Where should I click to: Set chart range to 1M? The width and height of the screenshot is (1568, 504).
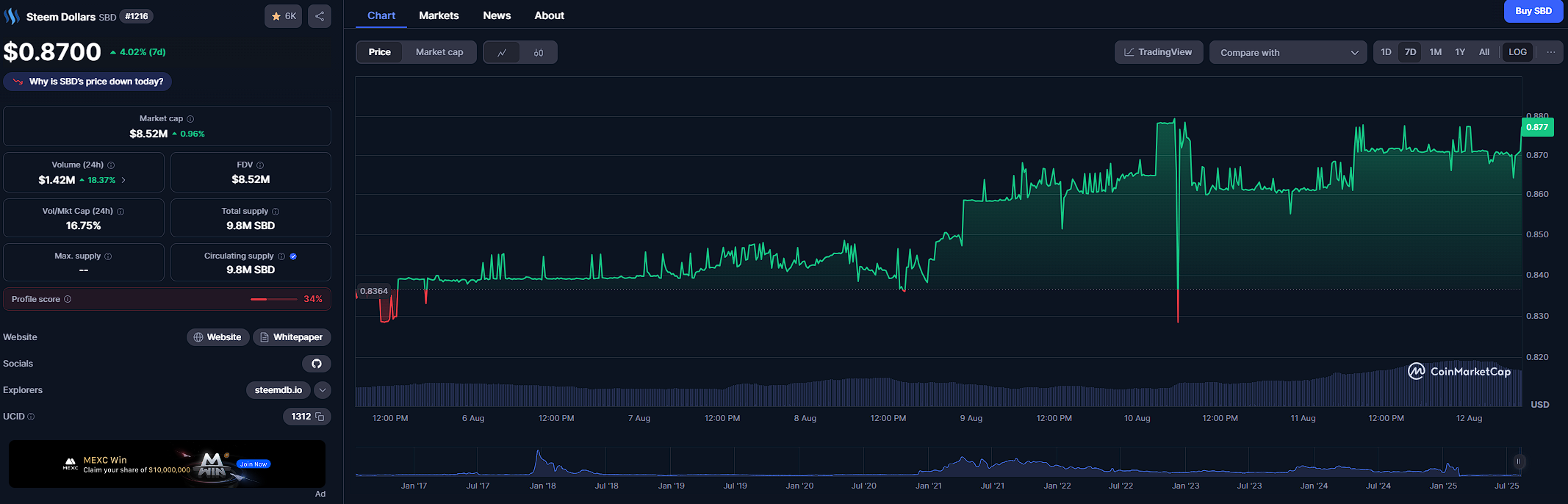click(x=1436, y=52)
